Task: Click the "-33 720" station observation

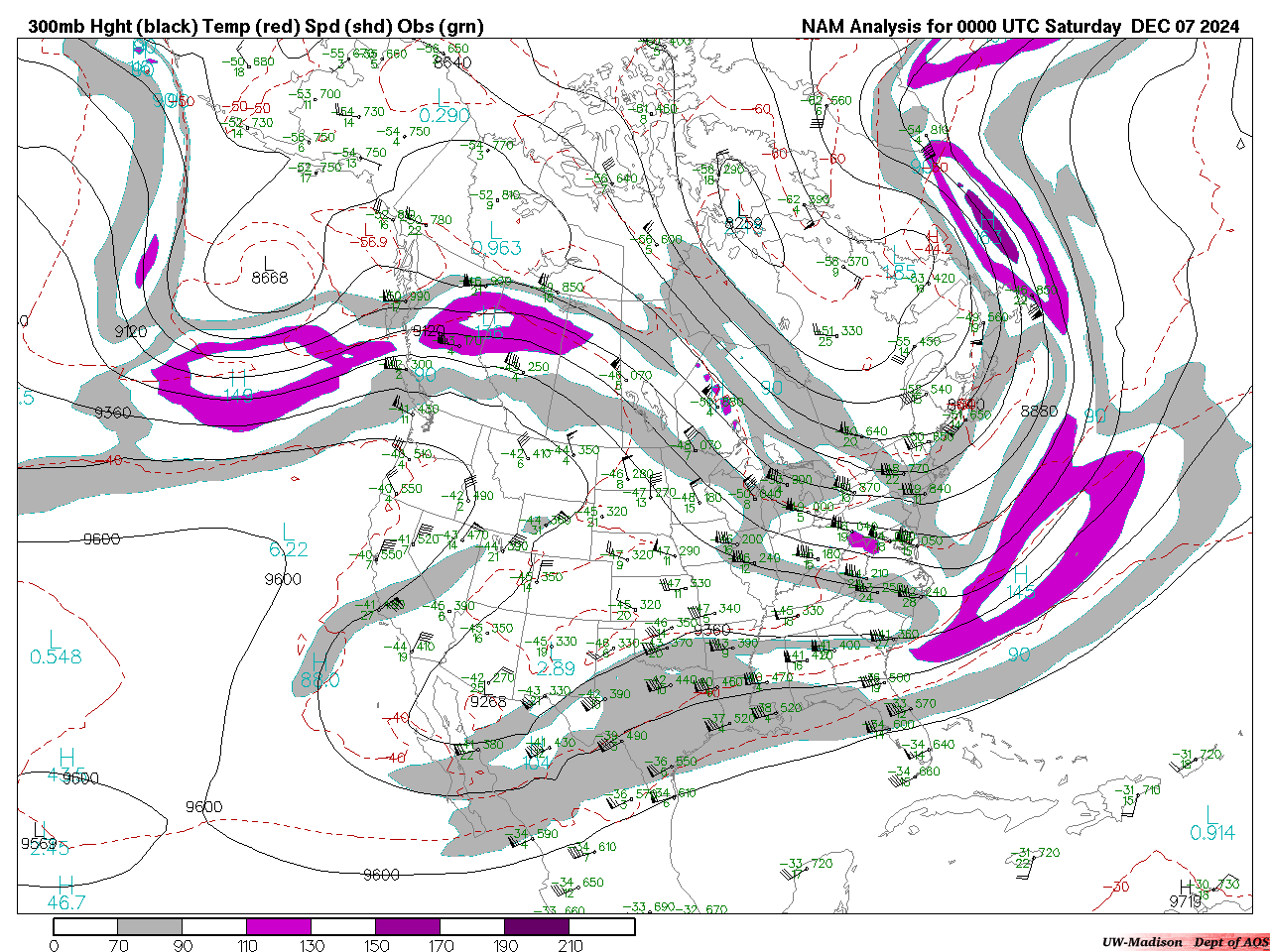Action: [x=808, y=864]
